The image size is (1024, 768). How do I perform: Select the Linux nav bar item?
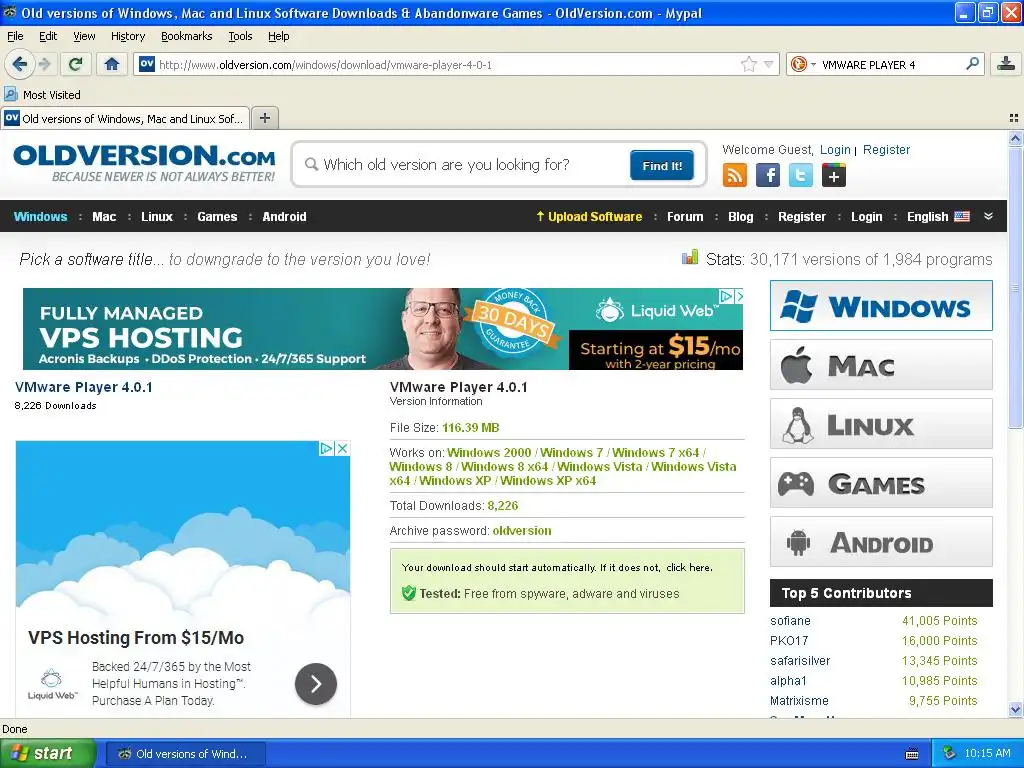coord(157,217)
